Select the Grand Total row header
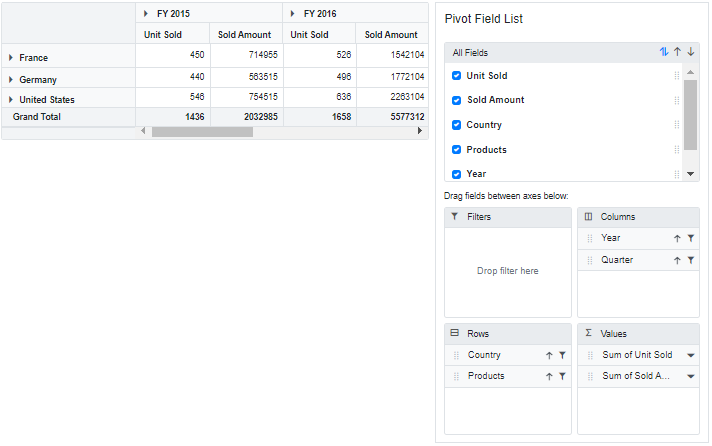This screenshot has width=712, height=446. (69, 117)
